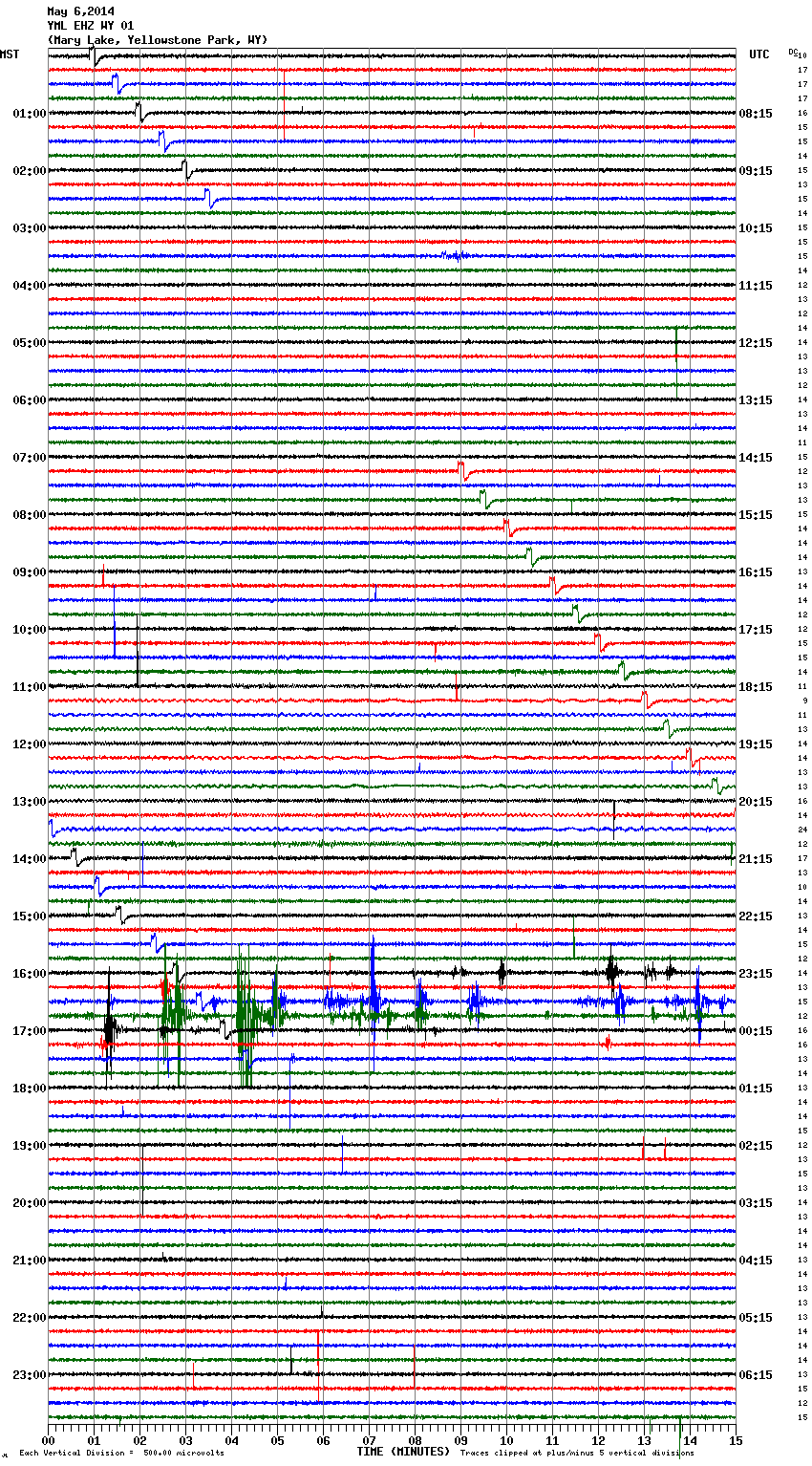This screenshot has height=1466, width=812.
Task: Click the 'Each Vertical Division = 500.00 microvolts' note
Action: (121, 1453)
